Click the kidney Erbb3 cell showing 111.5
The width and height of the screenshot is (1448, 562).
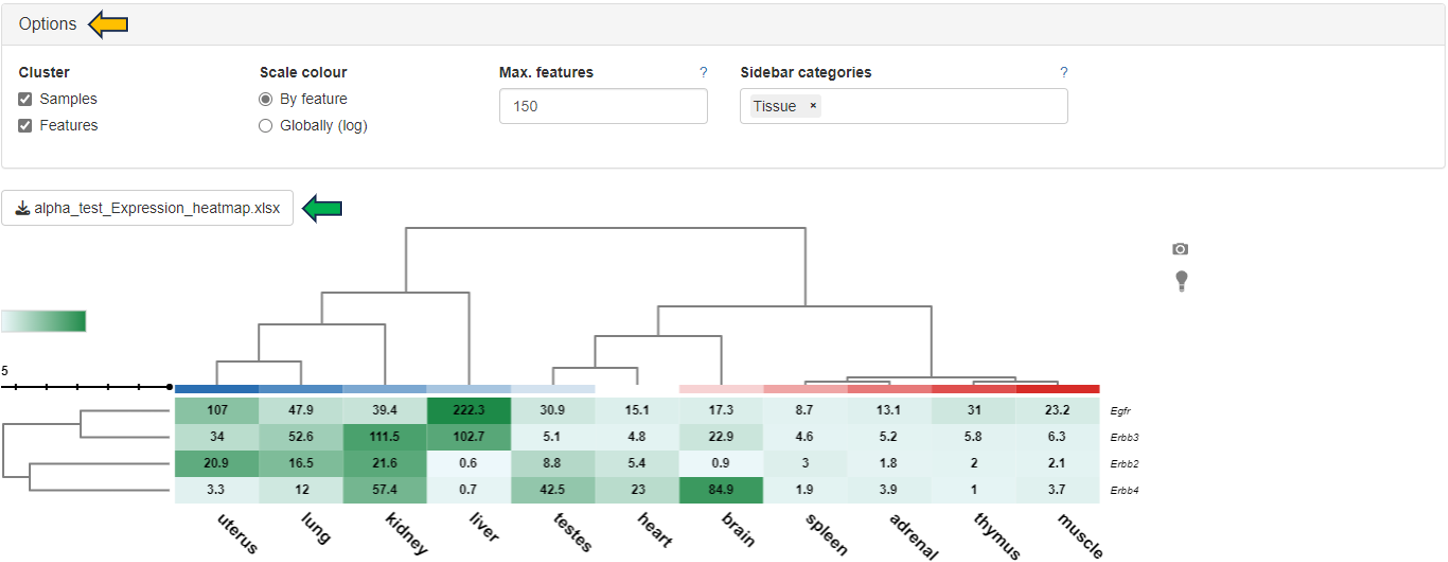pyautogui.click(x=384, y=437)
